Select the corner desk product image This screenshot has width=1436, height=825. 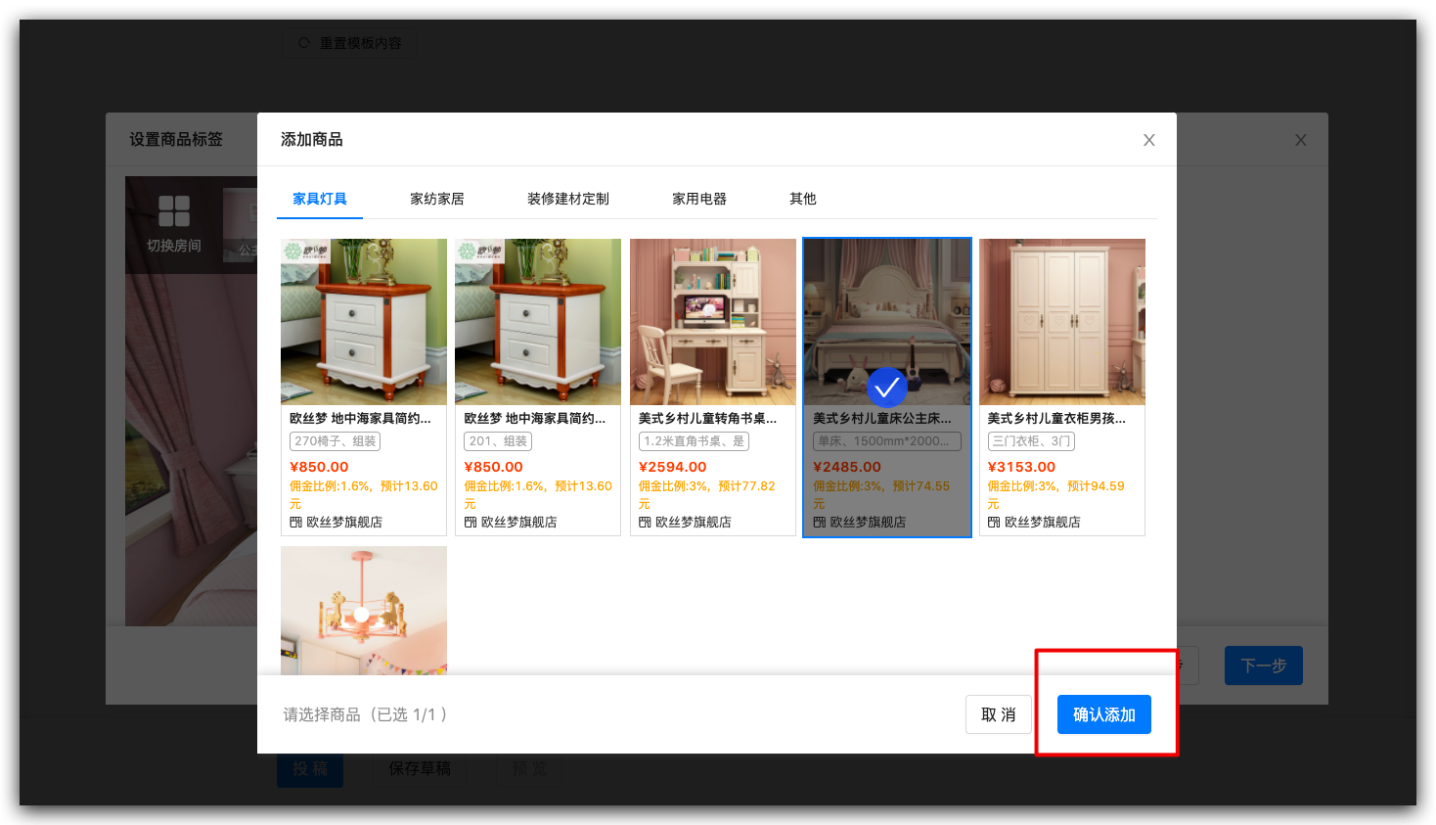(713, 322)
